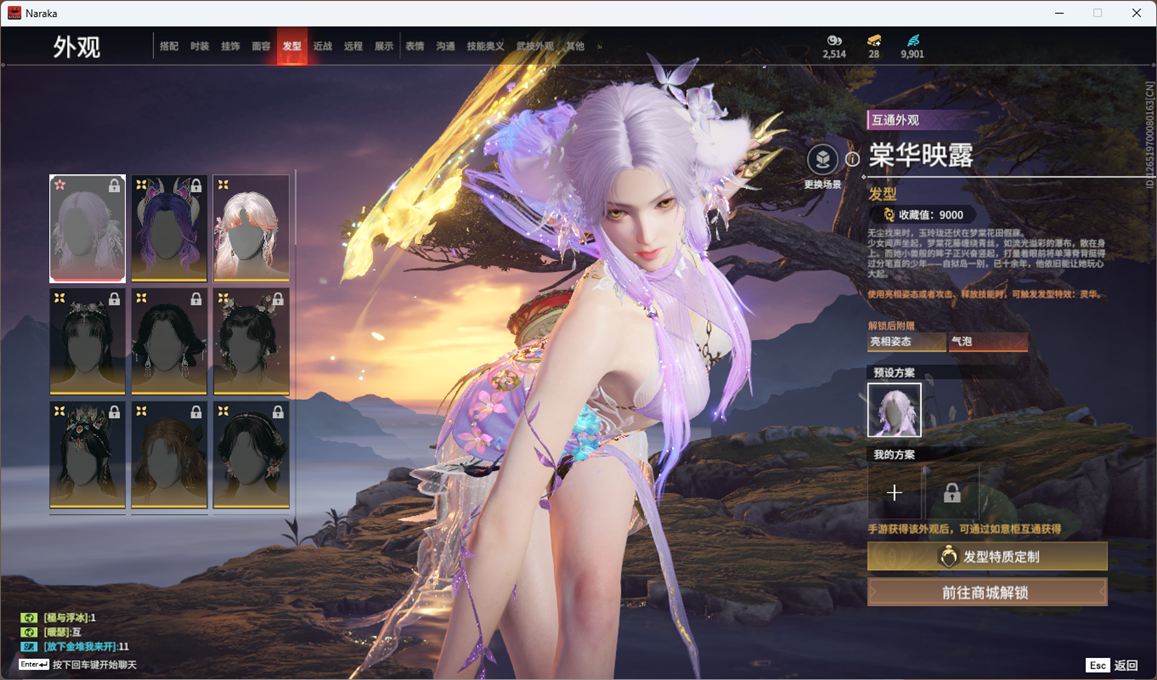
Task: Go to the 近战 (melee) tab
Action: pyautogui.click(x=322, y=46)
